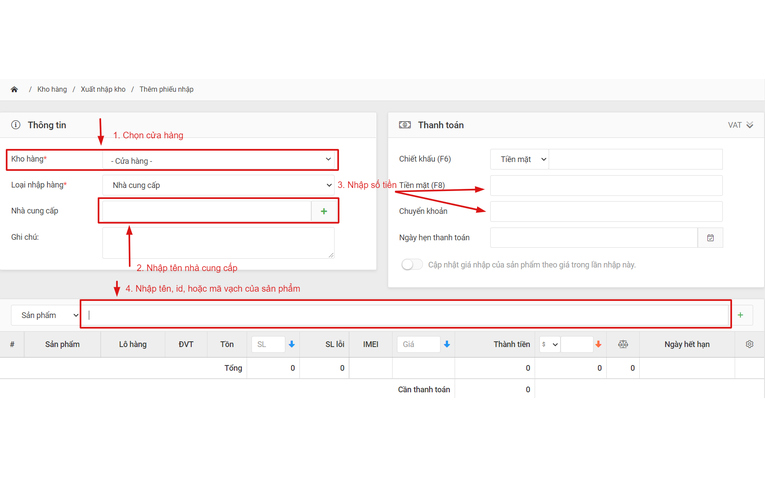This screenshot has width=765, height=478.
Task: Focus the Chiết khấu amount field
Action: coord(636,159)
